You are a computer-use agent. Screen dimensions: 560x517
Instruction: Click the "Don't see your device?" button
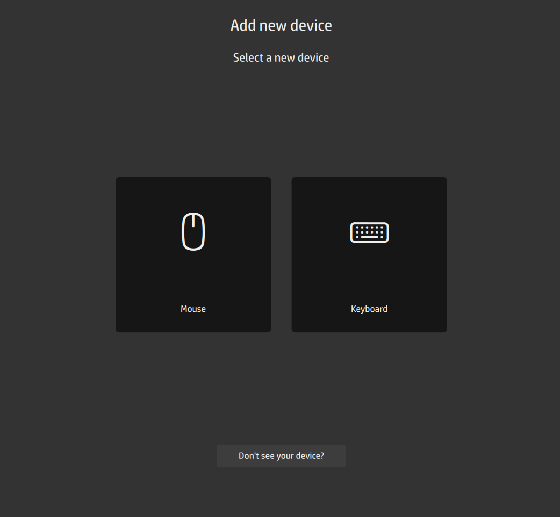coord(281,456)
